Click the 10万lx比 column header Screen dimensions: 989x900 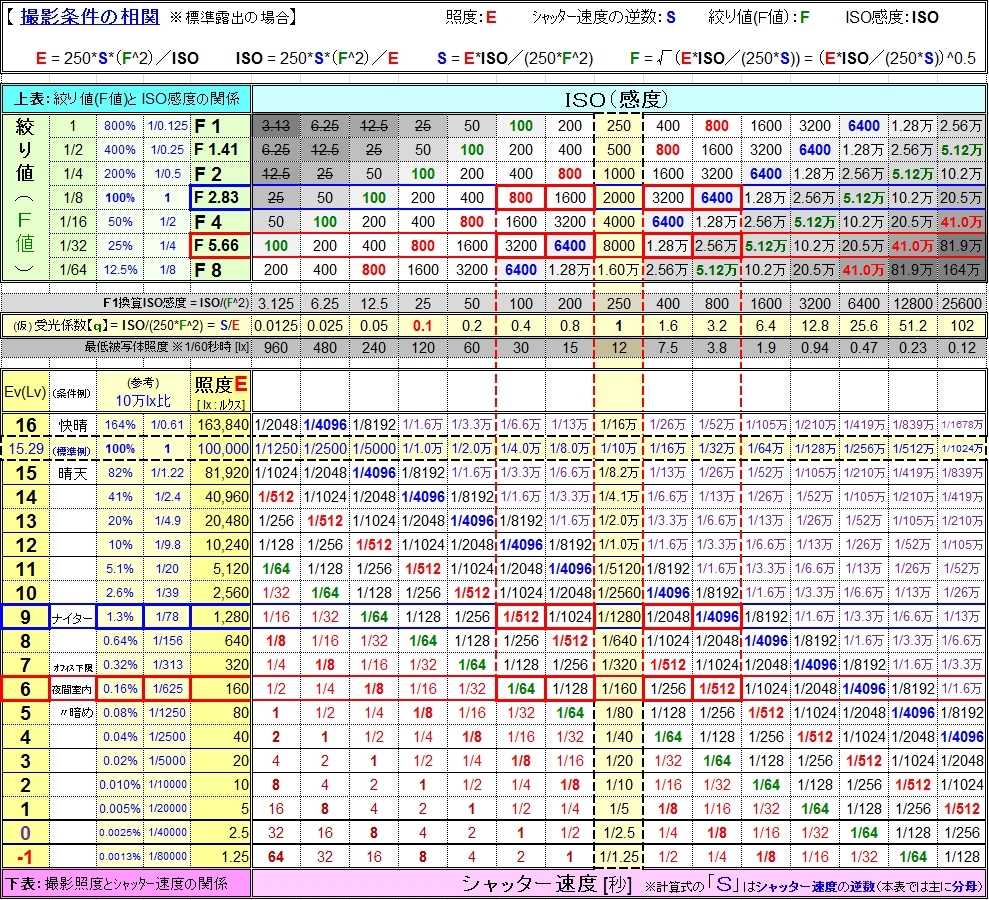(x=143, y=392)
